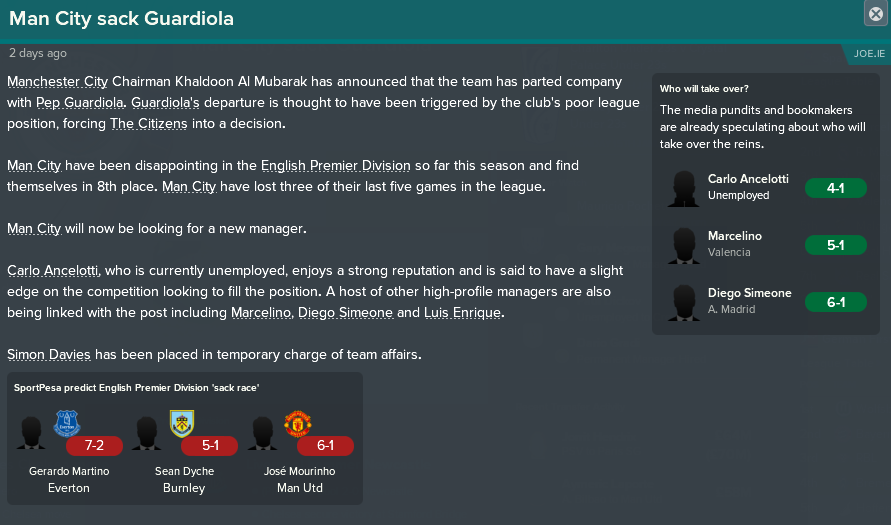
Task: Click Diego Simeone's silhouette portrait
Action: coord(684,302)
